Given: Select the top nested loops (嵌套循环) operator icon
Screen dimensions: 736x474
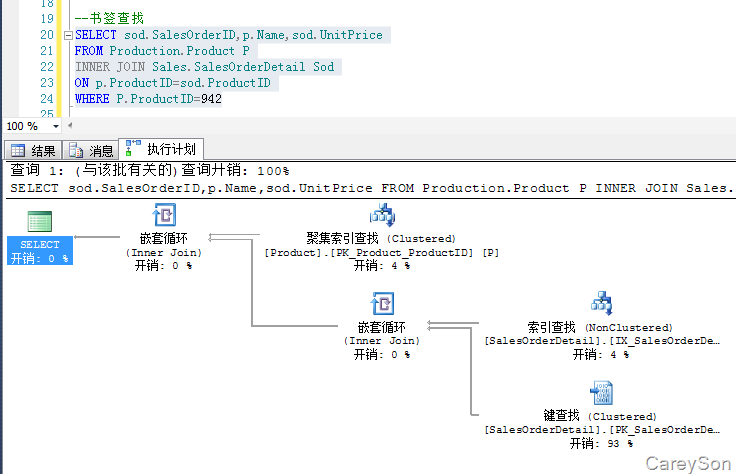Looking at the screenshot, I should 163,215.
